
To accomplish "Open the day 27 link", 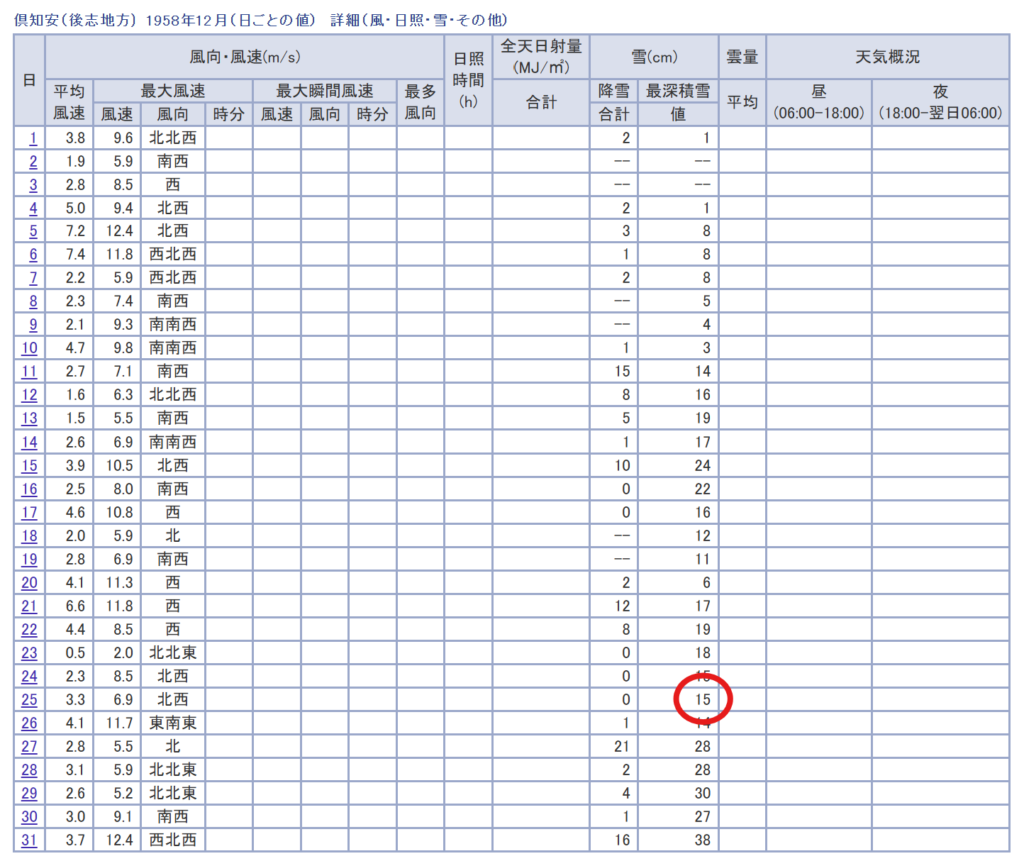I will click(29, 746).
